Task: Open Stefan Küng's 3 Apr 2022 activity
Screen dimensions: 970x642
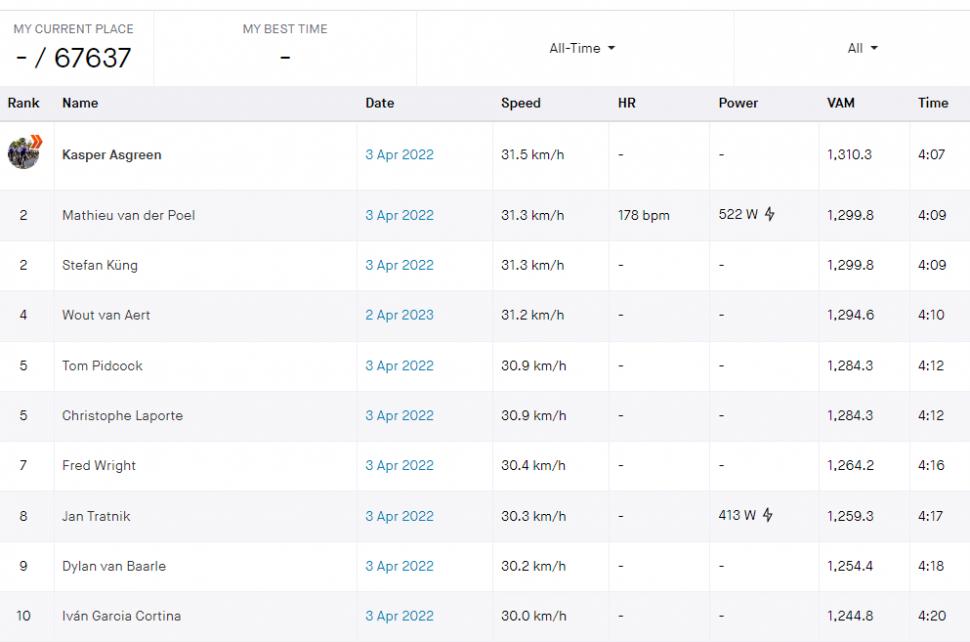Action: pyautogui.click(x=399, y=265)
